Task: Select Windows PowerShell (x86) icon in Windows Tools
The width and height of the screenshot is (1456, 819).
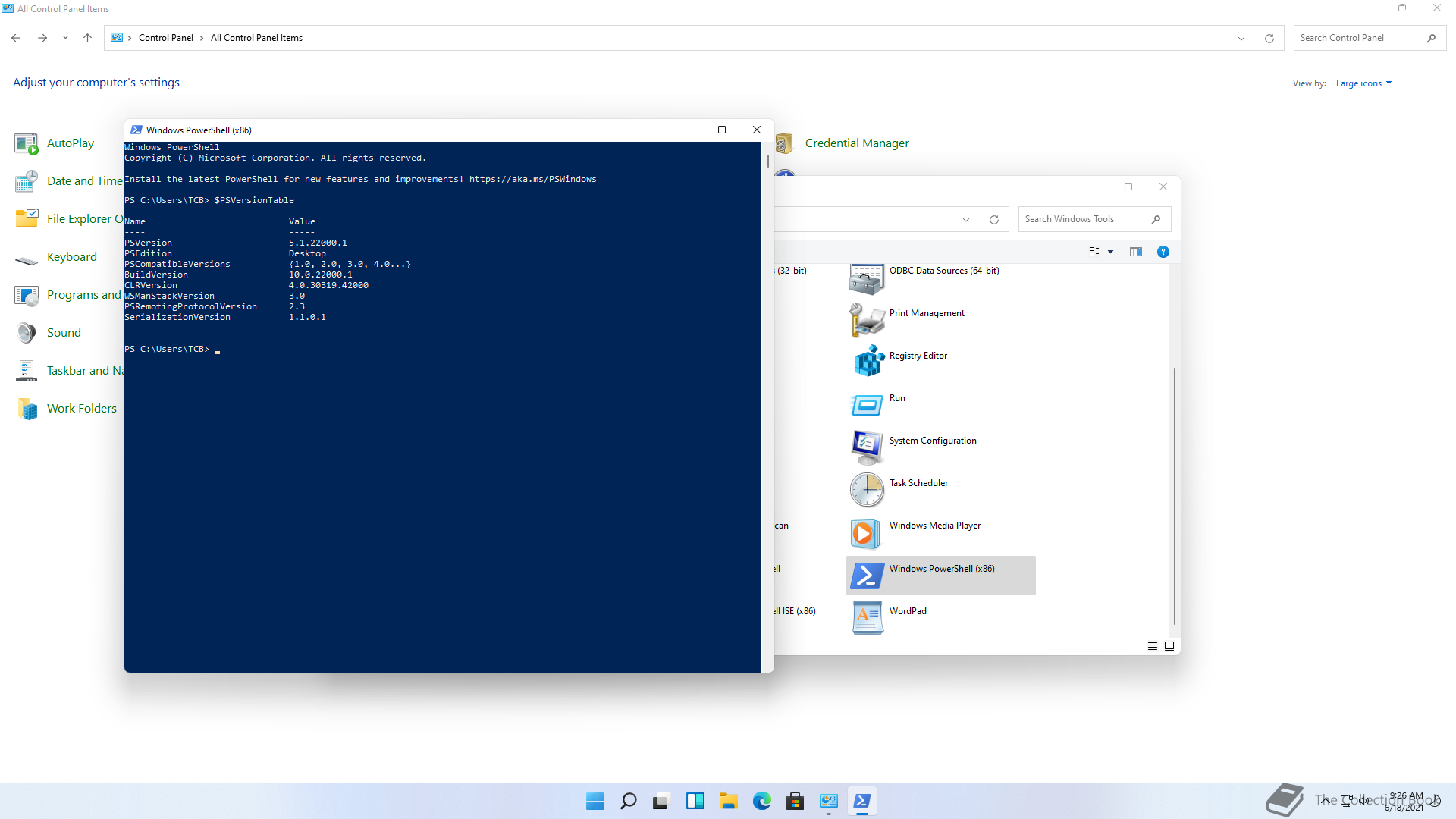Action: tap(867, 576)
